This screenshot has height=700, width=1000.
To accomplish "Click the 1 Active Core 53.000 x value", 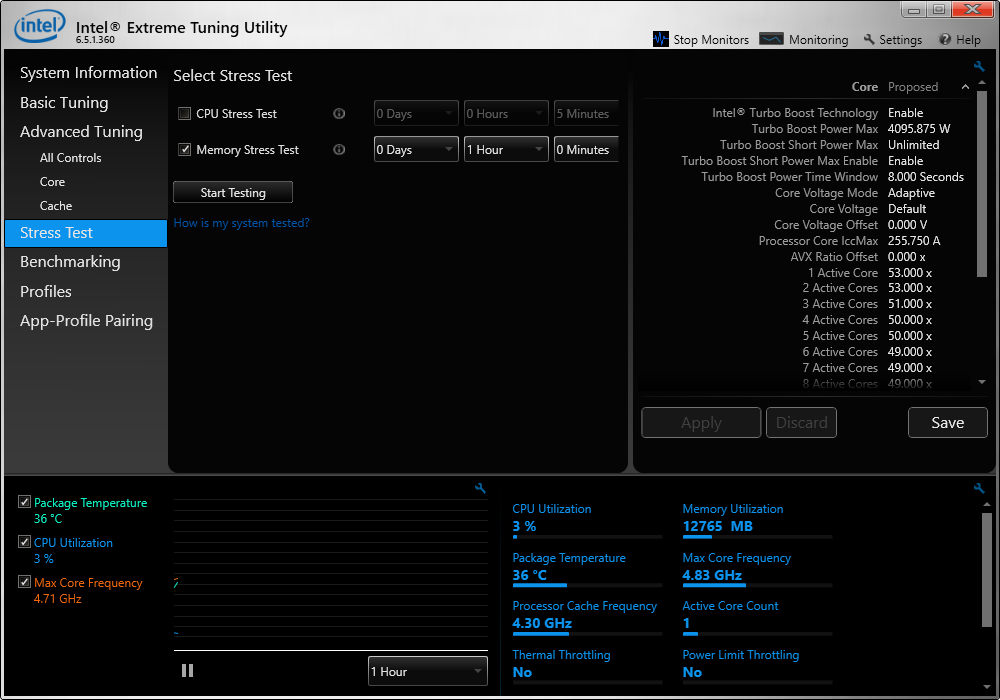I will (x=909, y=272).
